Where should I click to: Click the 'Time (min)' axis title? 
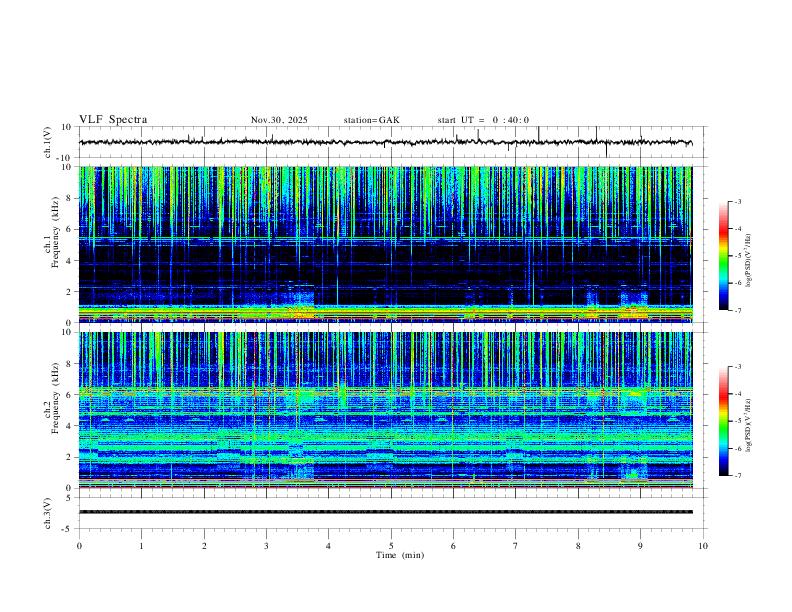(400, 555)
